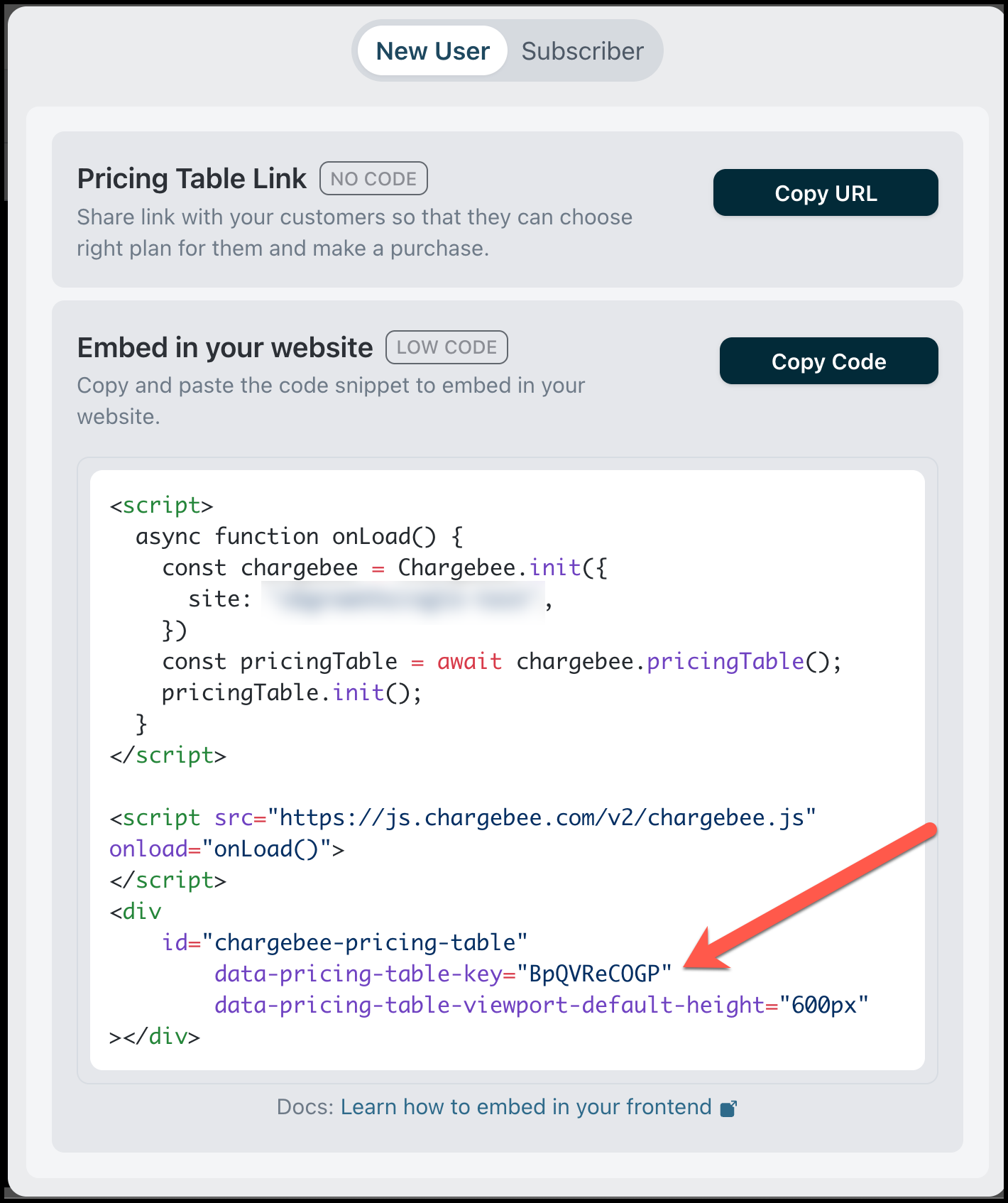Click the Copy Code button
Viewport: 1008px width, 1203px height.
click(x=828, y=361)
